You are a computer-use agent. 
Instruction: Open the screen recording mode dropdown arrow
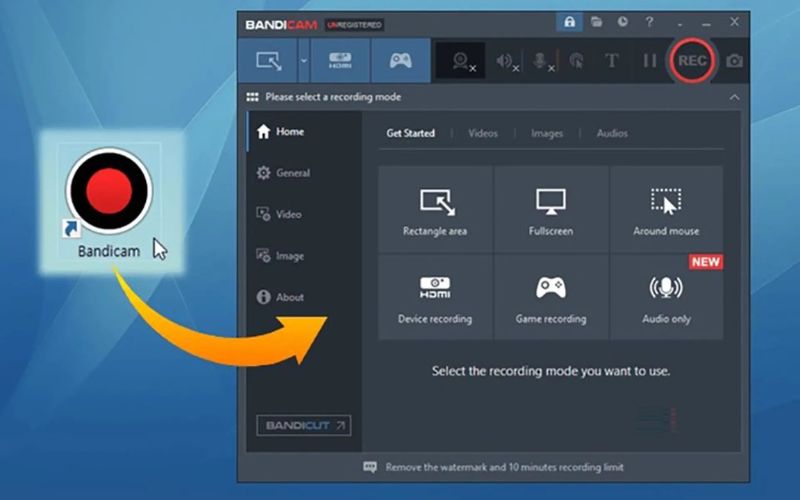[x=304, y=61]
